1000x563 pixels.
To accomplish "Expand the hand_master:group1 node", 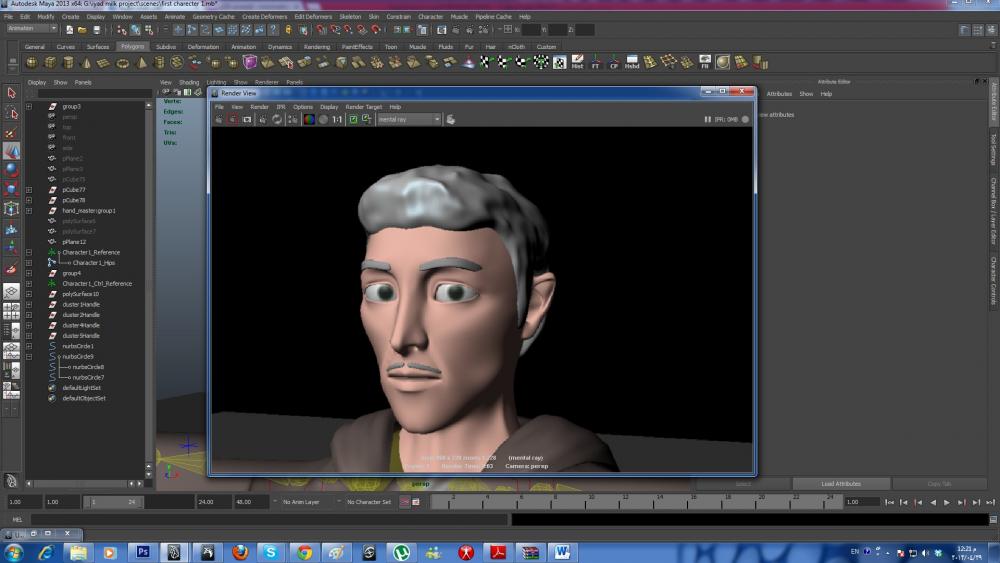I will point(29,210).
